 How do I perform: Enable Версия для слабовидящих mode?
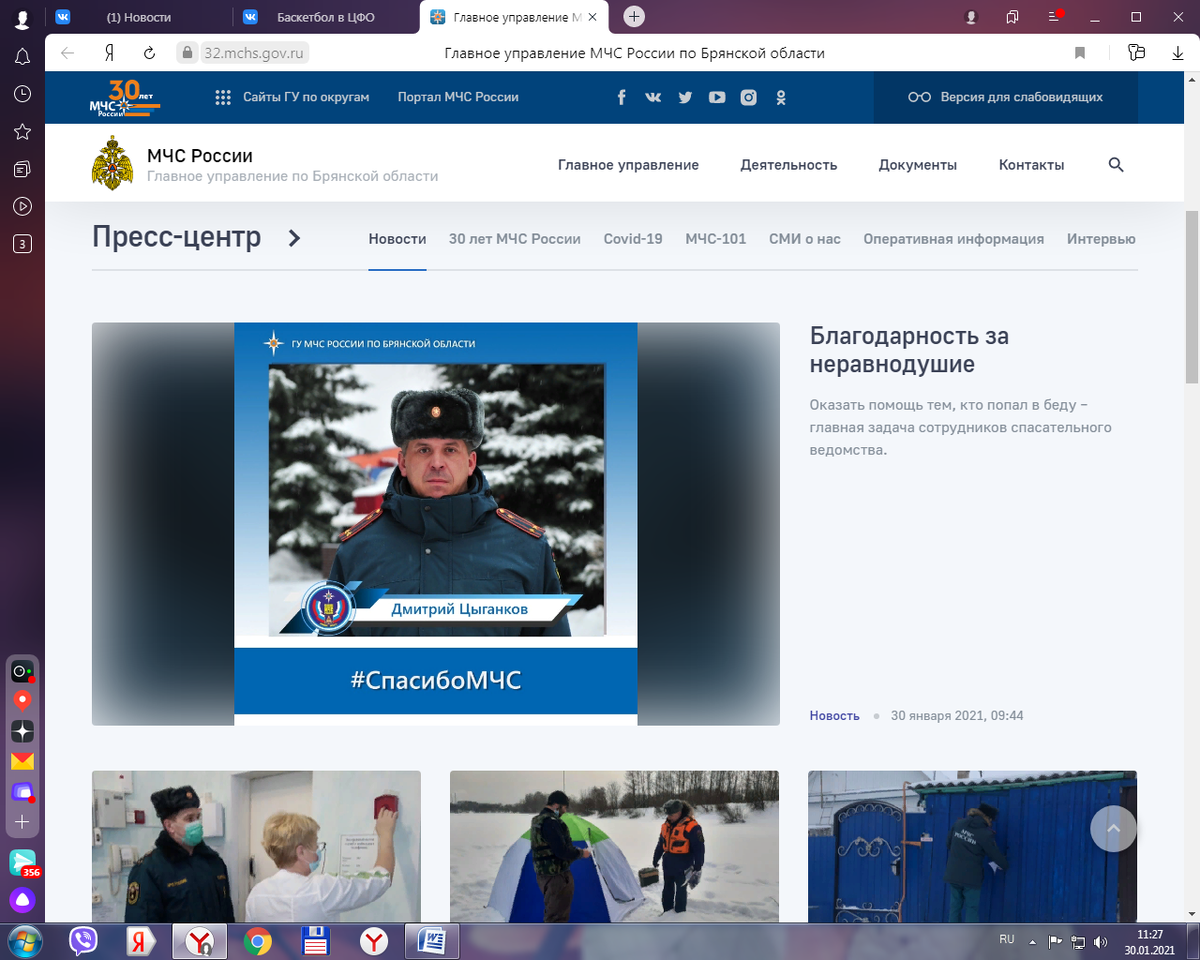click(1005, 97)
